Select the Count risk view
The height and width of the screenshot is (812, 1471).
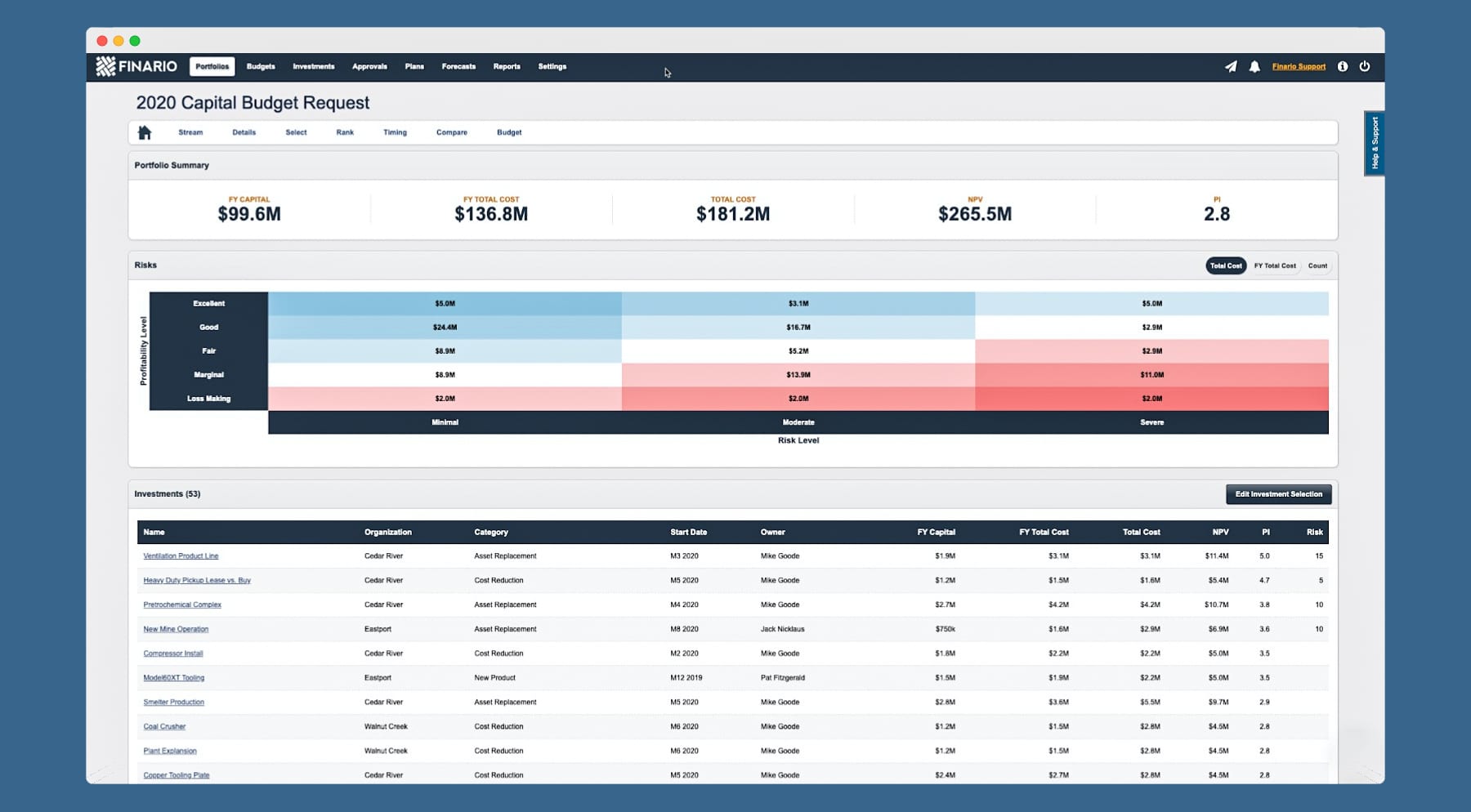click(x=1317, y=265)
